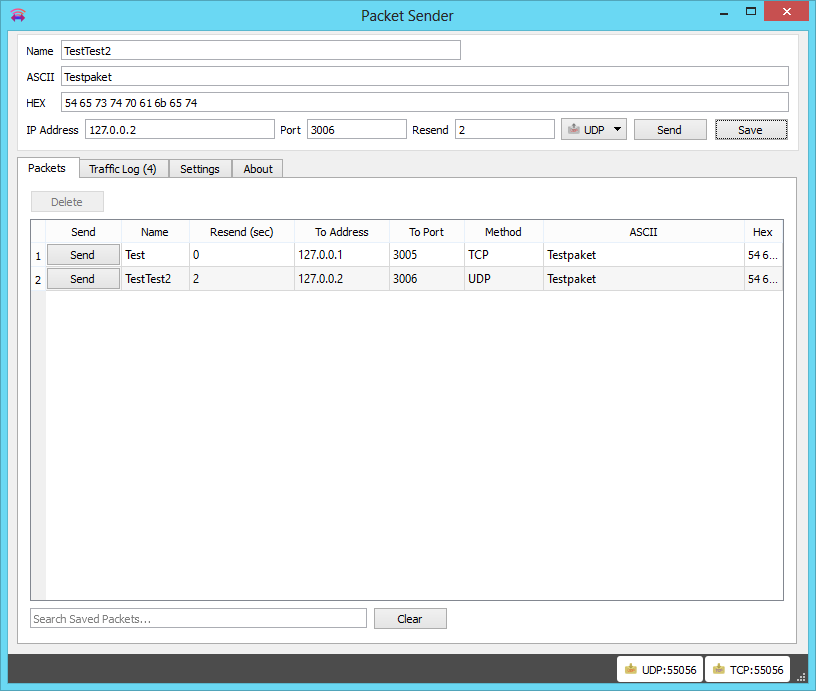Click the resend cell '2' in row 2
816x691 pixels.
point(242,279)
